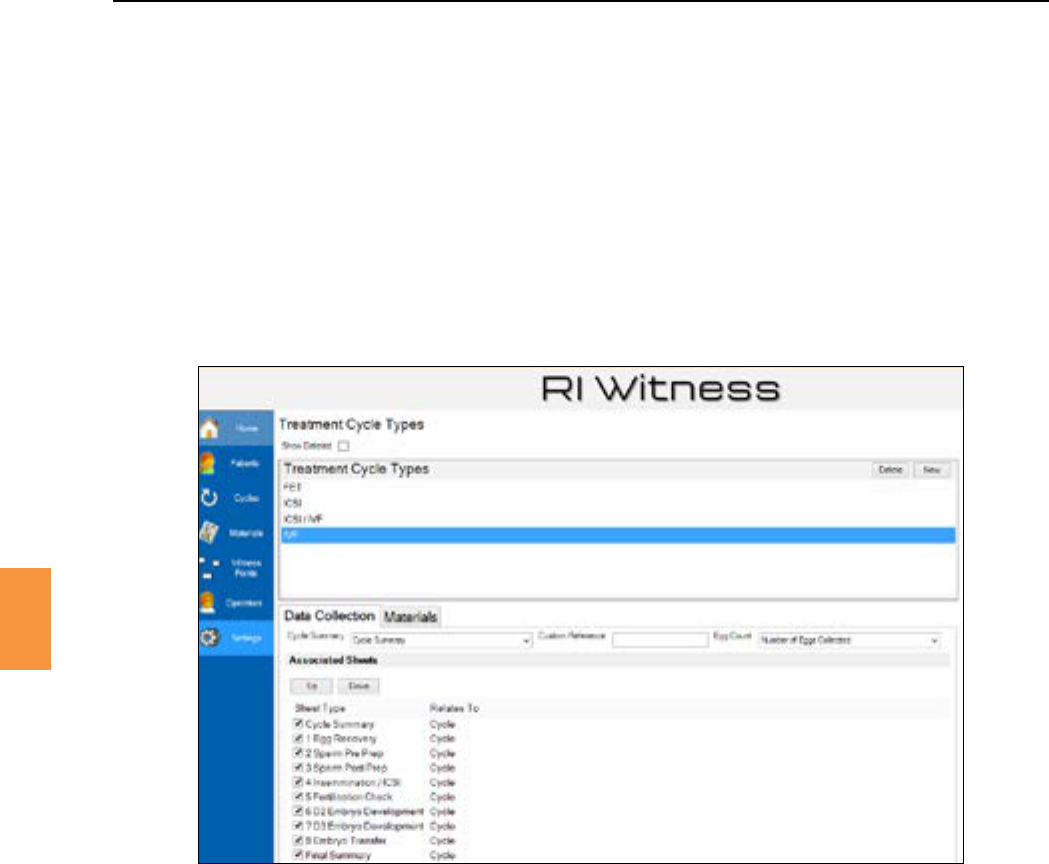Open the Home icon in sidebar
1049x864 pixels.
pyautogui.click(x=209, y=428)
